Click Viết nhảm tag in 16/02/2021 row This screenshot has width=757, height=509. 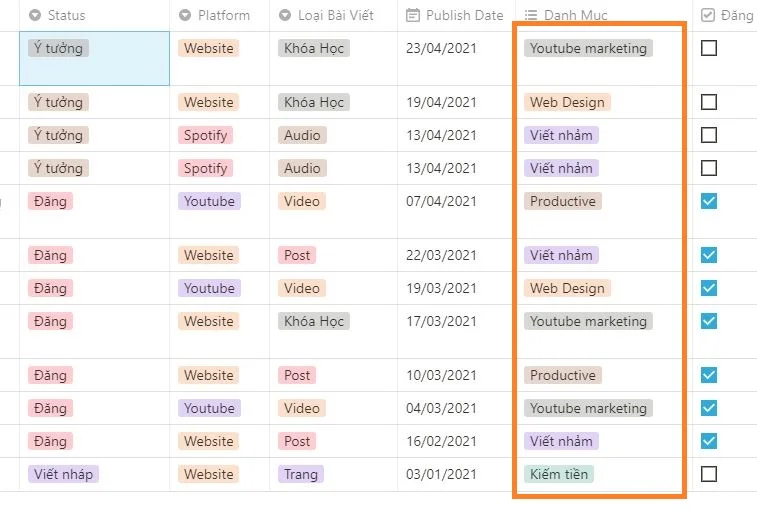(561, 441)
